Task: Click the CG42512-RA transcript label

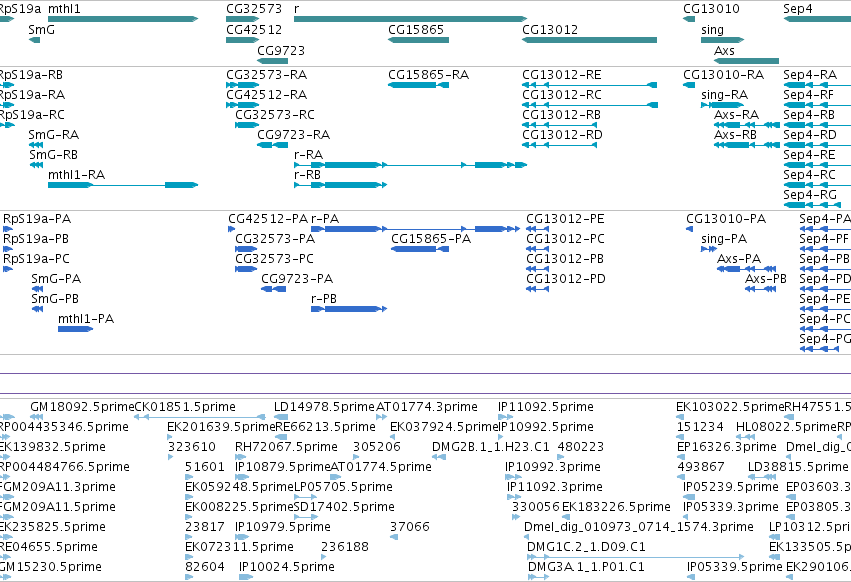Action: 266,95
